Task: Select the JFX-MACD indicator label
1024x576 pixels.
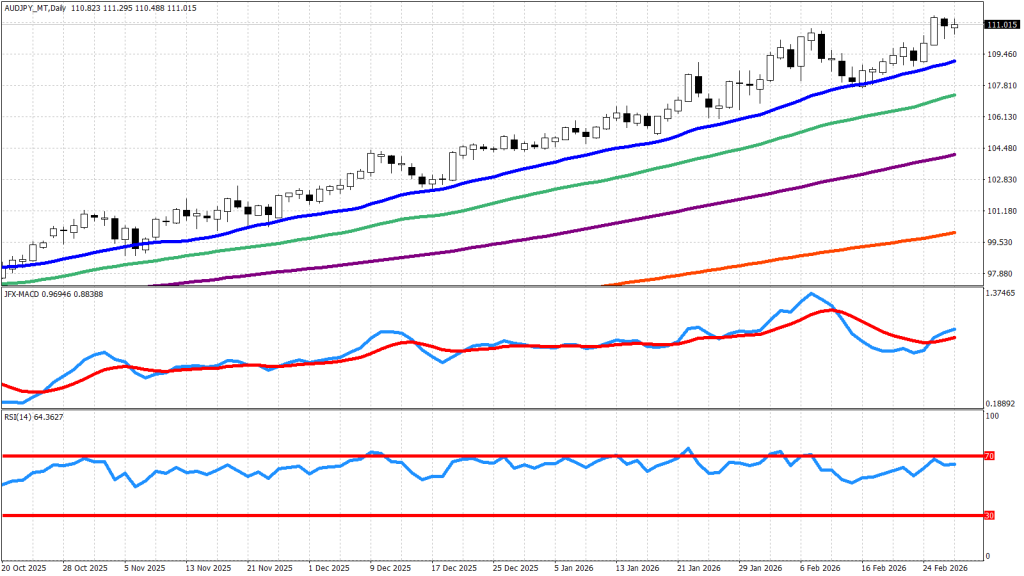Action: 26,293
